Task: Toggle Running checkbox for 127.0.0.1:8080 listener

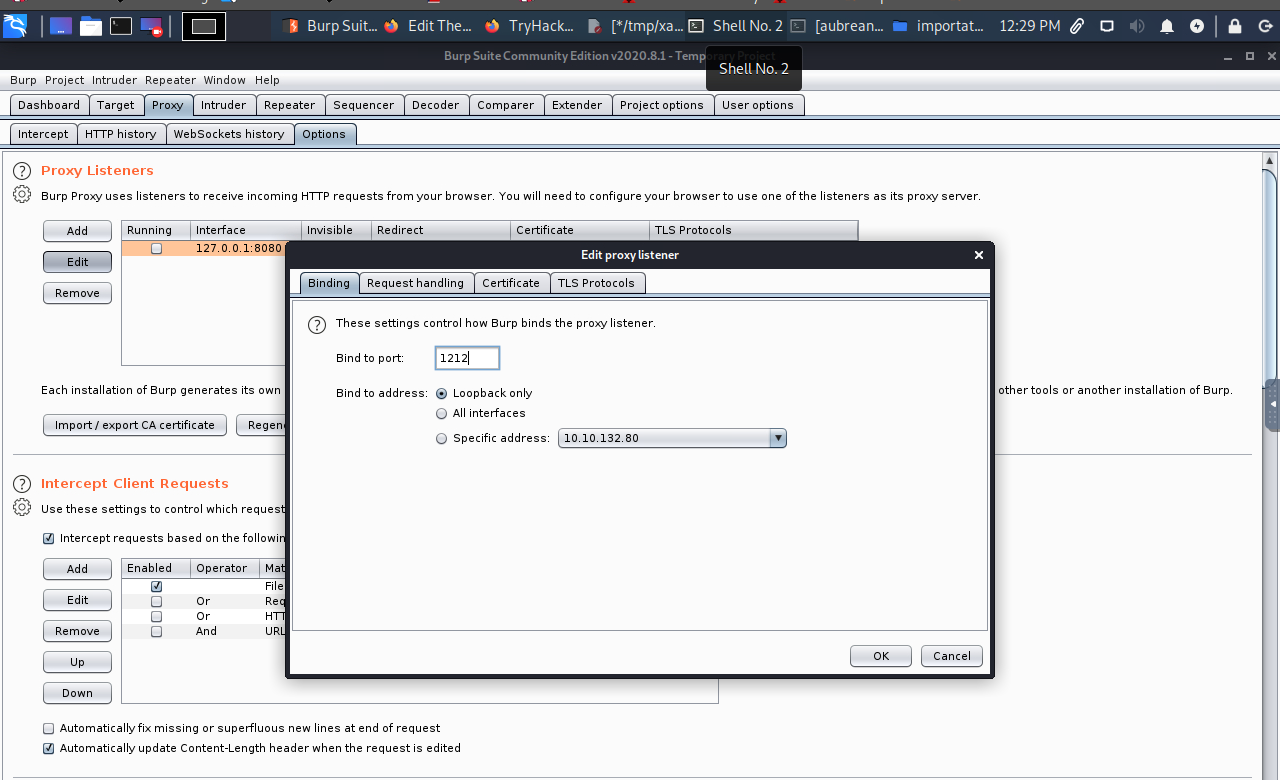Action: [x=157, y=248]
